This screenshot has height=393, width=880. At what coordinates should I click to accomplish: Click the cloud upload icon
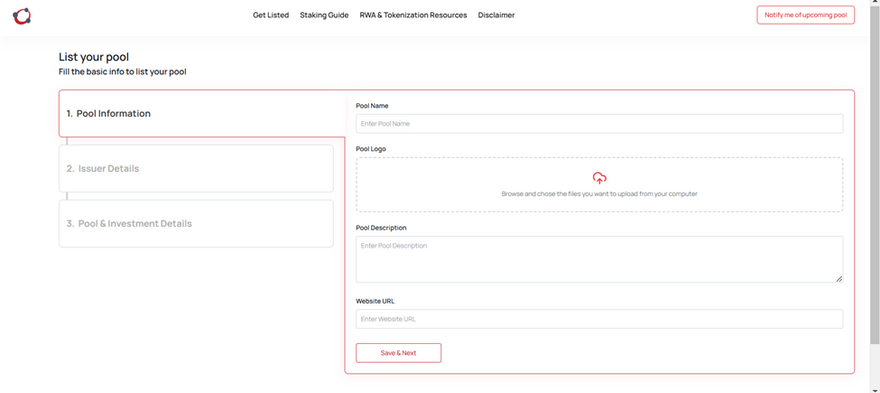(599, 179)
